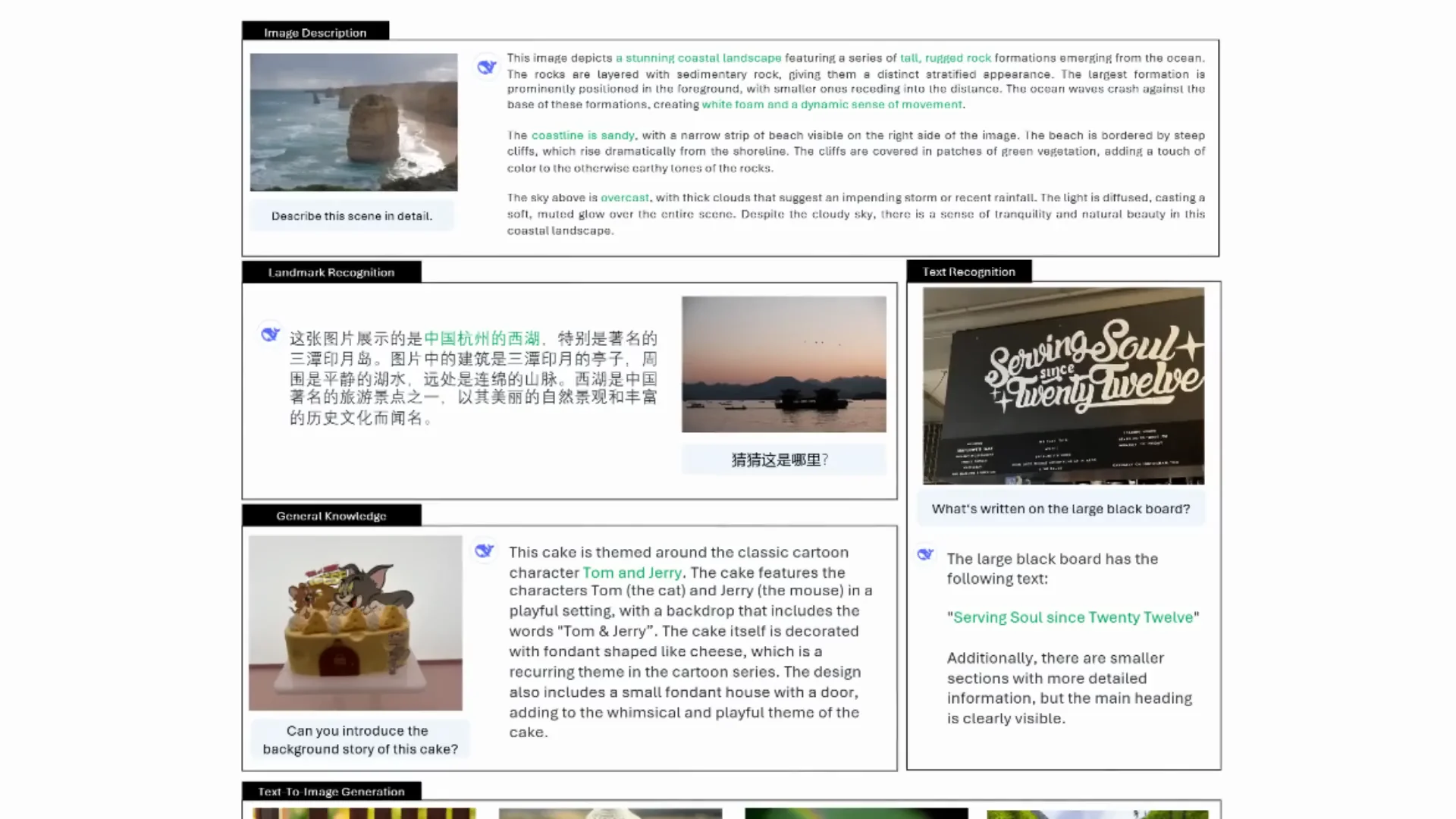Toggle the General Knowledge section header

(331, 515)
